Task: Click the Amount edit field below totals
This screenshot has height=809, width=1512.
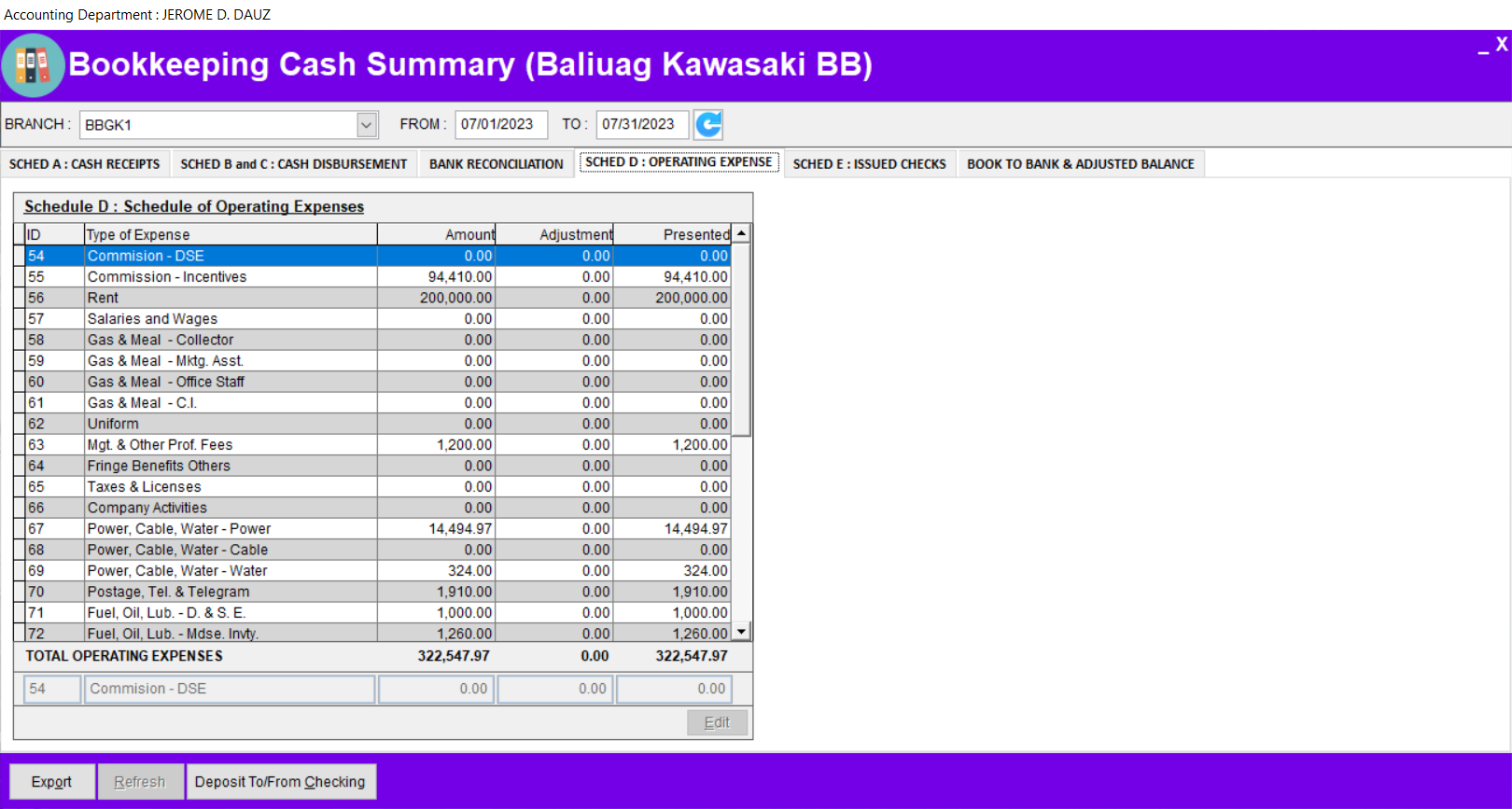Action: click(437, 689)
